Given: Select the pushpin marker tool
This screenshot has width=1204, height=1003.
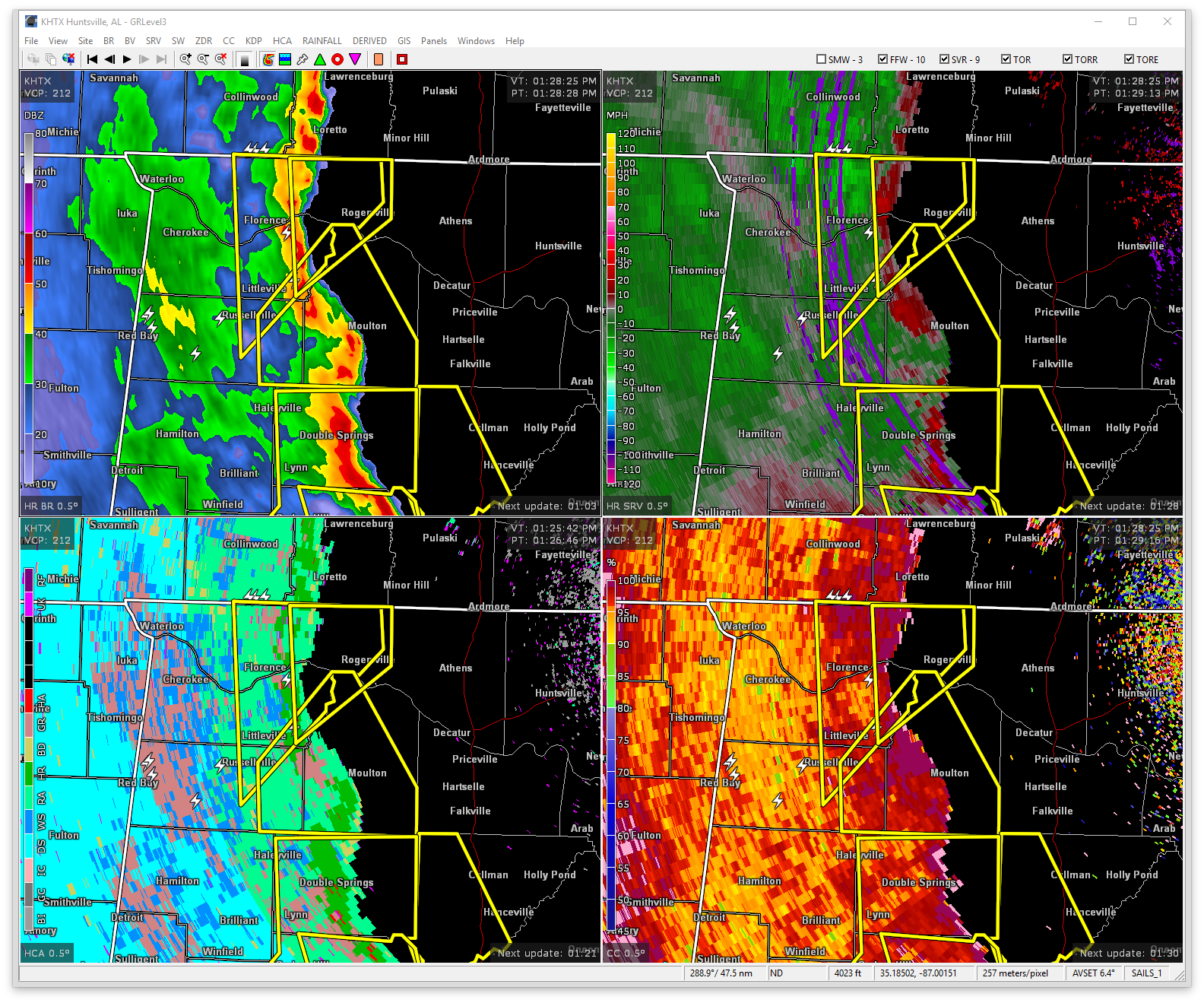Looking at the screenshot, I should 303,59.
